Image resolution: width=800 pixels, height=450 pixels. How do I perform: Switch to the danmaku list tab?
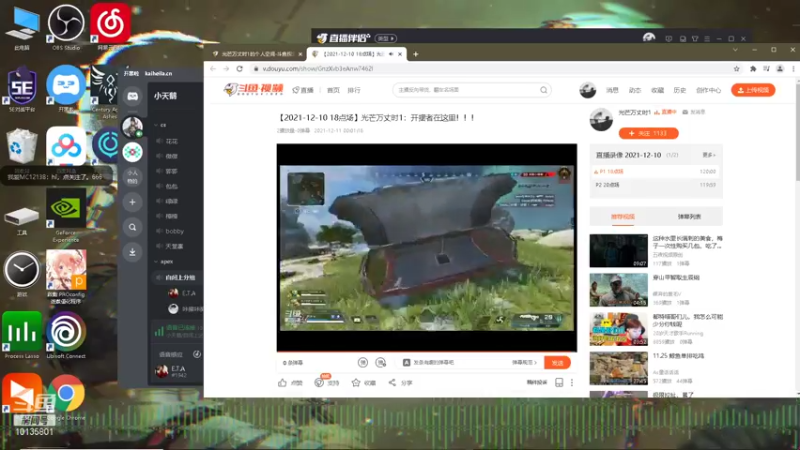[689, 216]
